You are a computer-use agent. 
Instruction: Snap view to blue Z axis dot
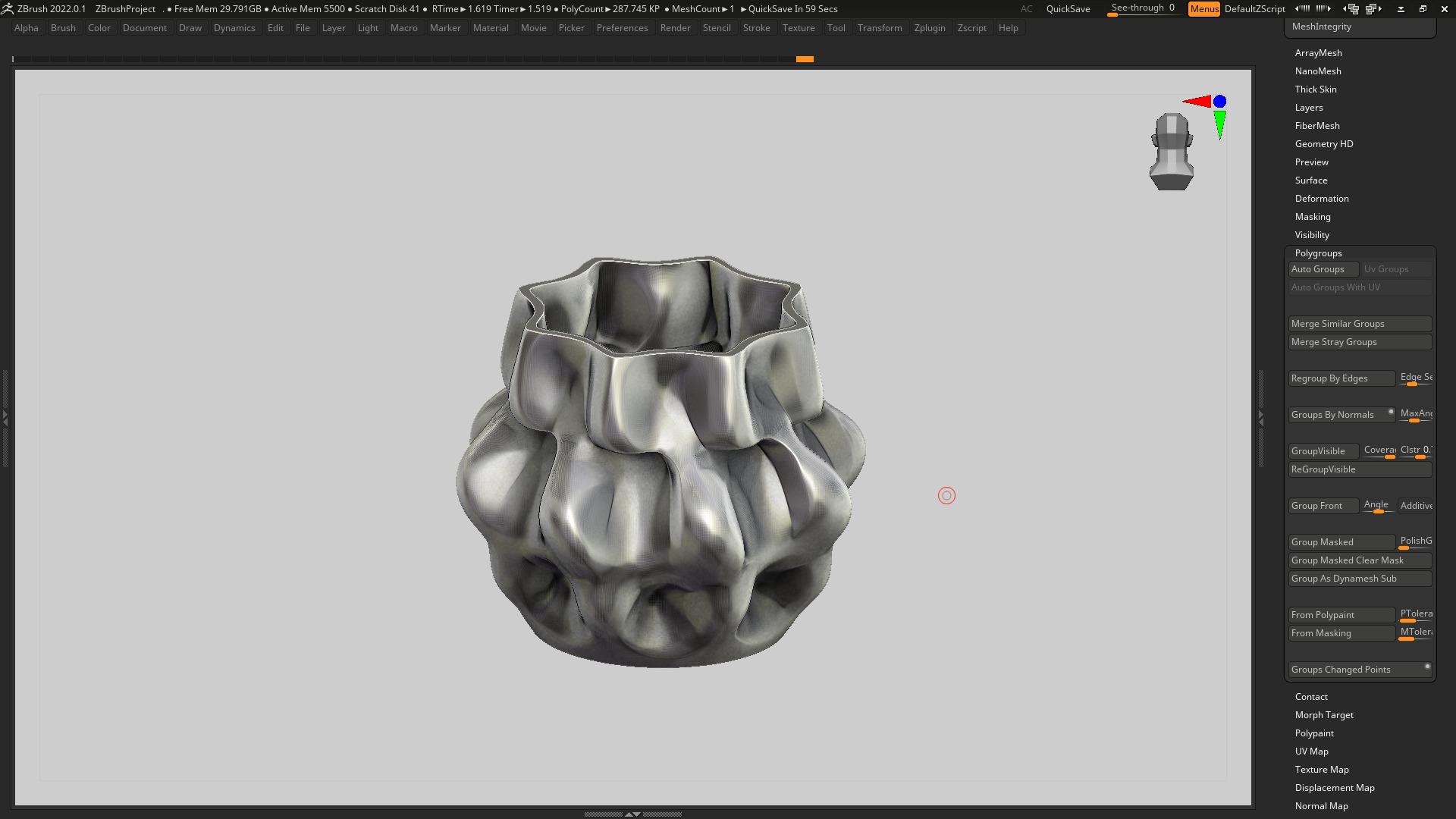(1219, 101)
